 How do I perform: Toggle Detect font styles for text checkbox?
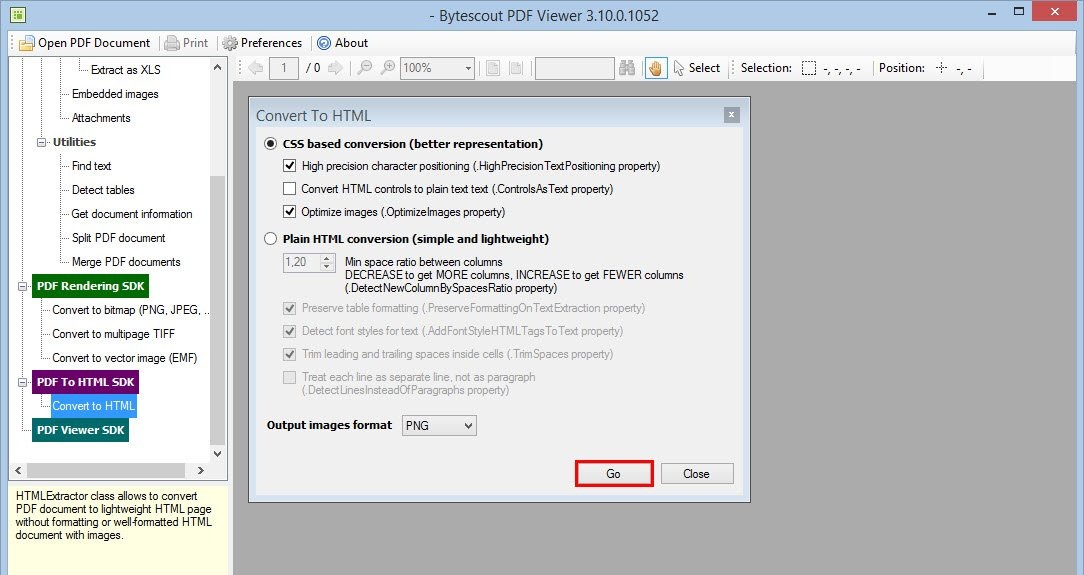click(x=290, y=331)
